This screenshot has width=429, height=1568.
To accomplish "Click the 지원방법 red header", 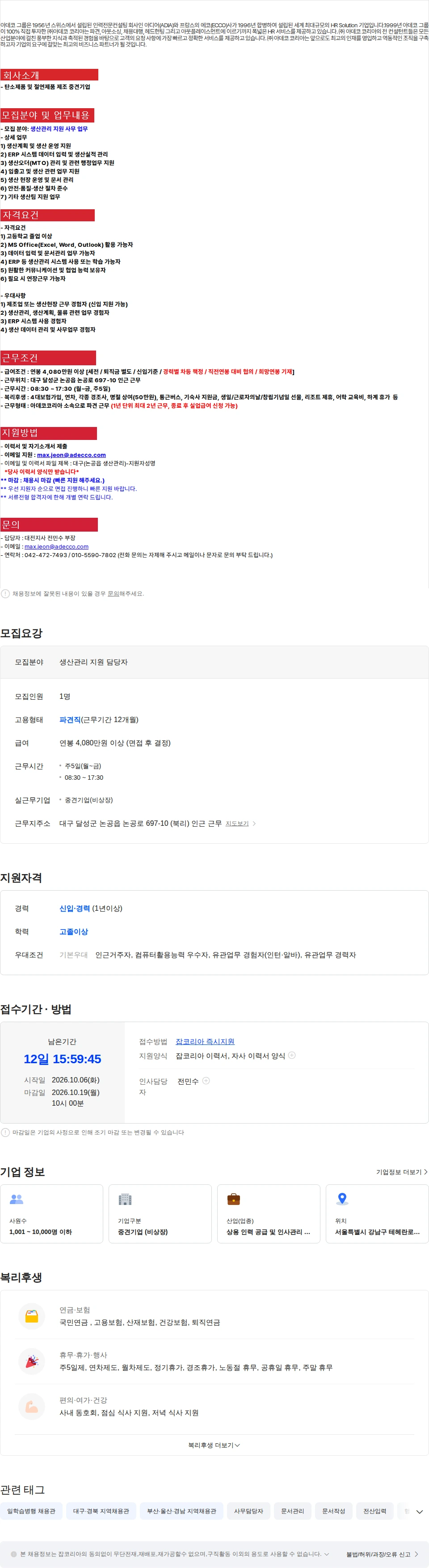I will (x=49, y=433).
